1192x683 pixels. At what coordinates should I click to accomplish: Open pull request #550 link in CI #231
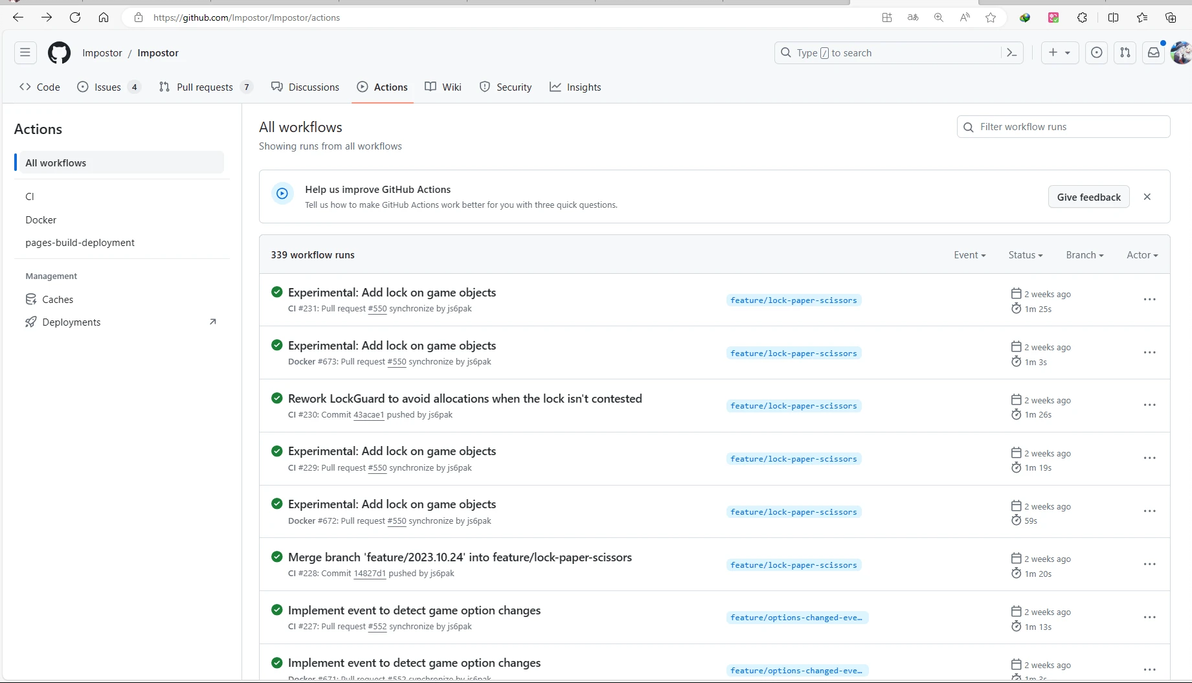point(377,309)
